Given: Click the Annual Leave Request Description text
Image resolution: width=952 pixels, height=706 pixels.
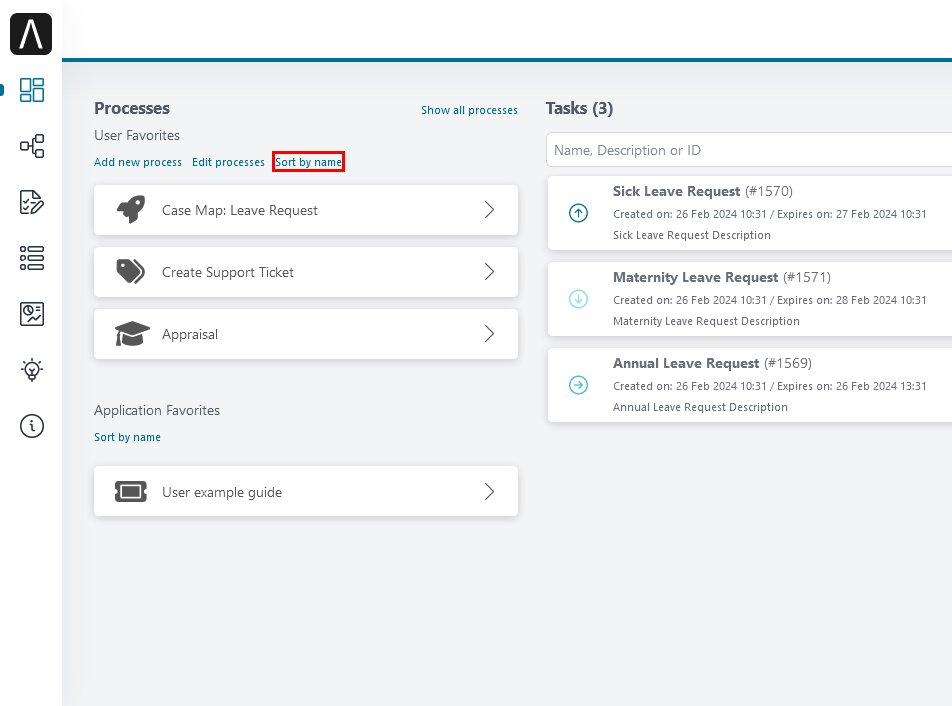Looking at the screenshot, I should (x=700, y=407).
